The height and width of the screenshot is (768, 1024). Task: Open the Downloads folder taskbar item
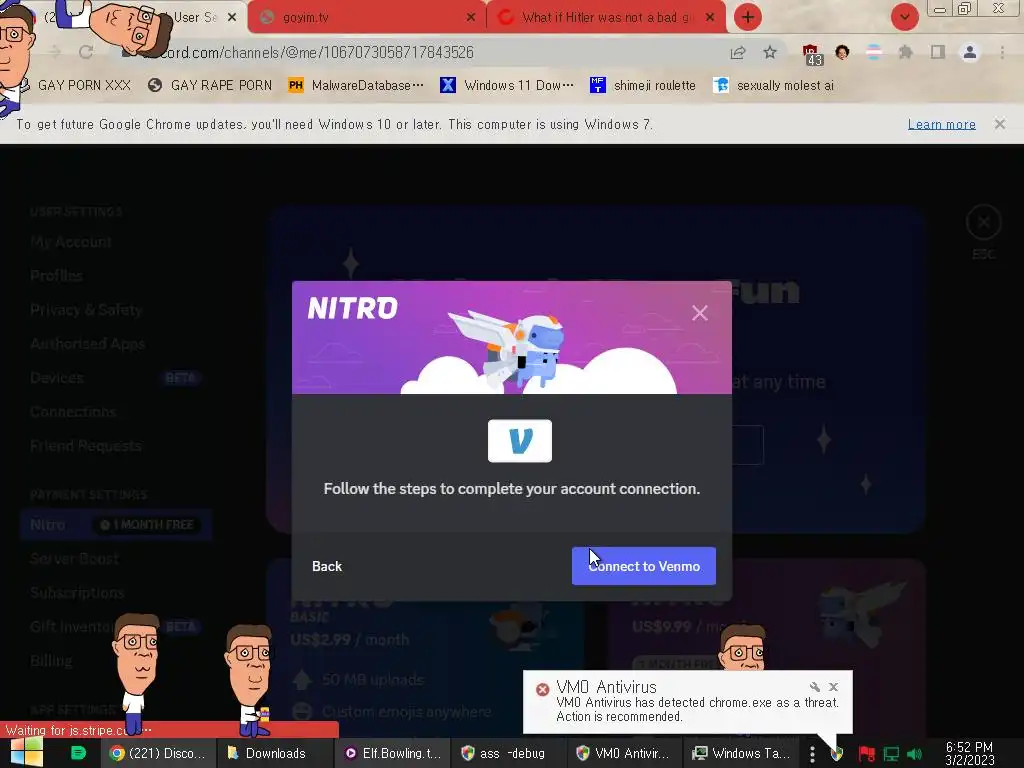(x=274, y=753)
